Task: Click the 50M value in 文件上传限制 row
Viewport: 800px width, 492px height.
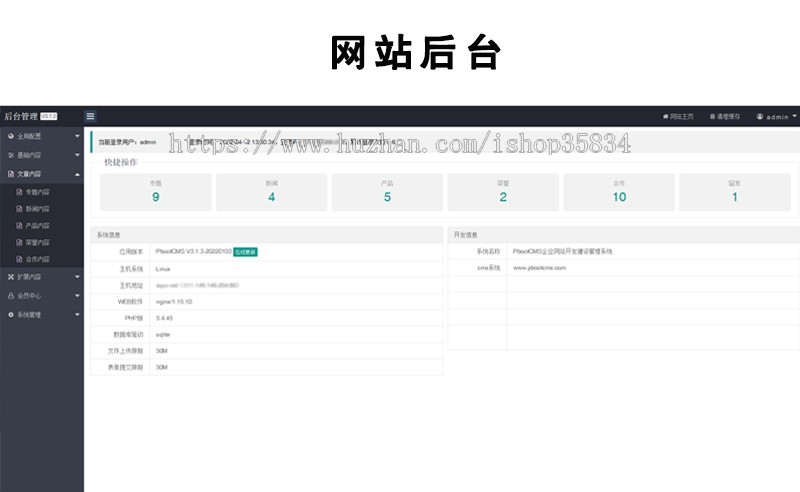Action: coord(162,351)
